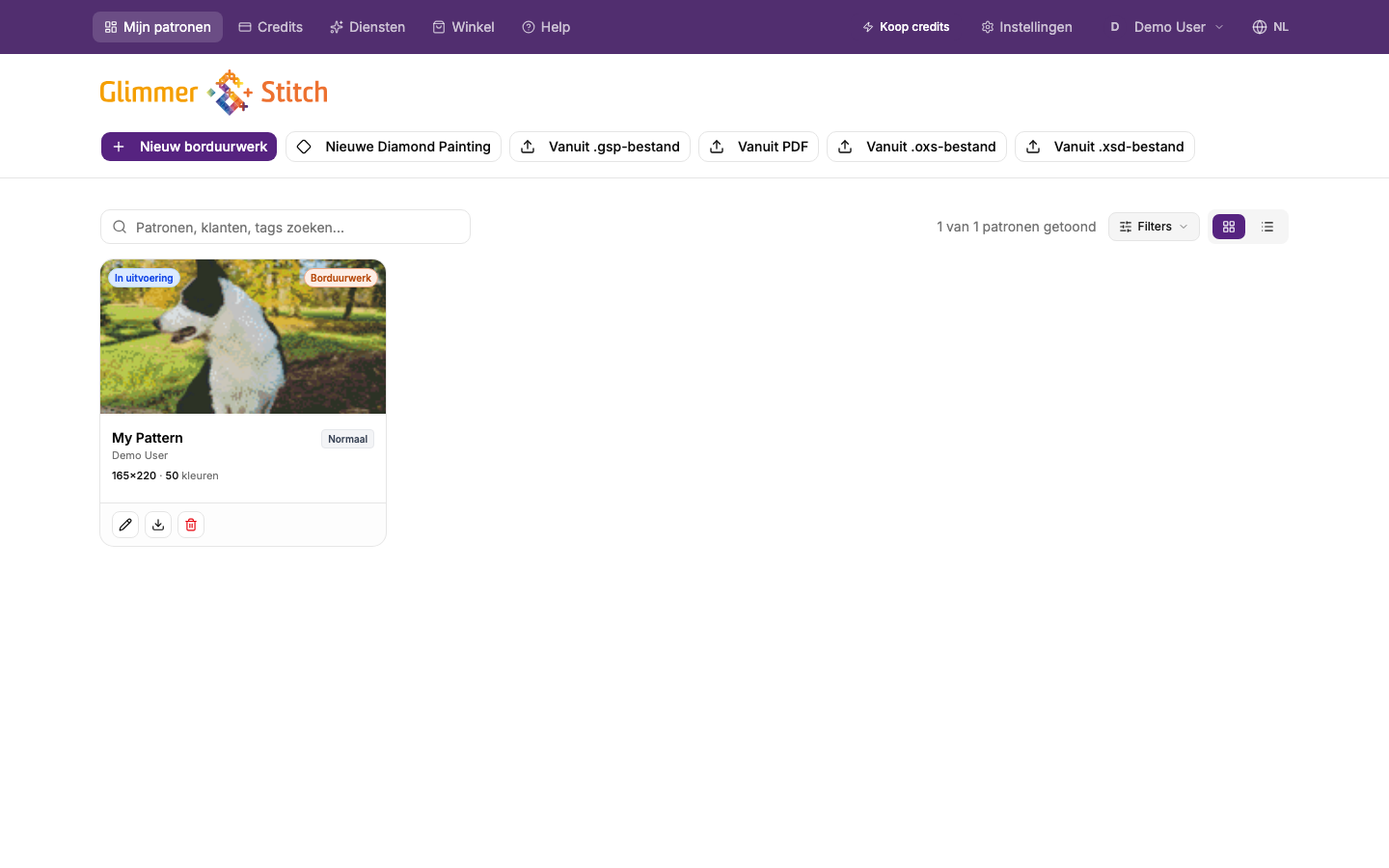Go to the Credits page
Image resolution: width=1389 pixels, height=868 pixels.
(x=271, y=27)
